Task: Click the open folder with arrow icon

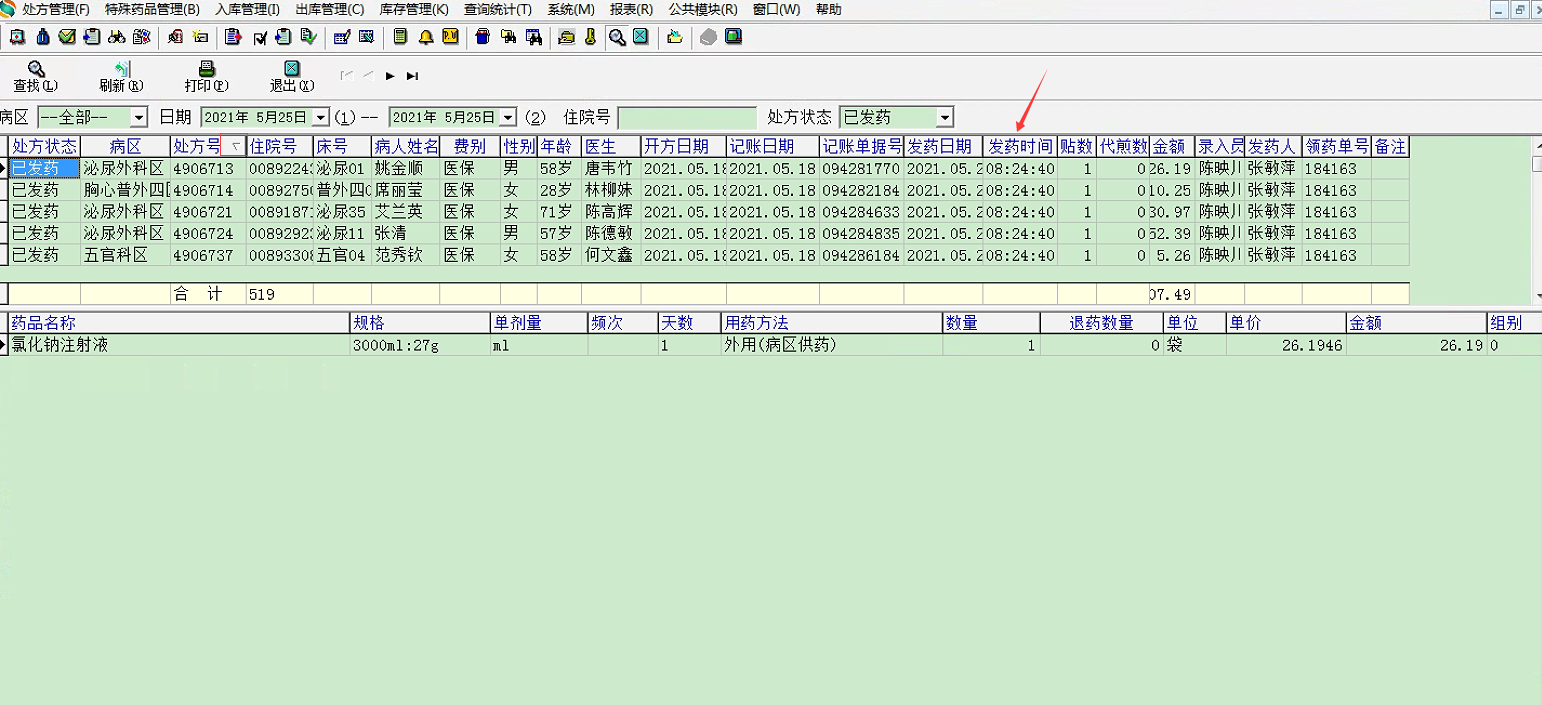Action: (675, 37)
